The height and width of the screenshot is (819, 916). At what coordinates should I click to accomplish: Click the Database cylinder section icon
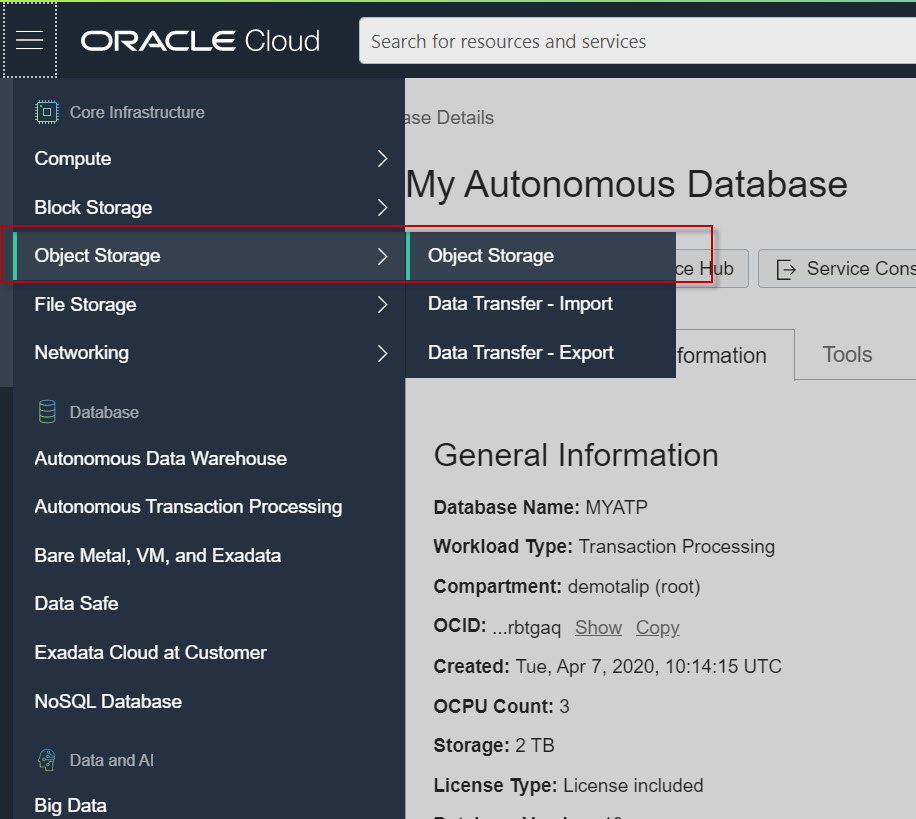point(45,411)
